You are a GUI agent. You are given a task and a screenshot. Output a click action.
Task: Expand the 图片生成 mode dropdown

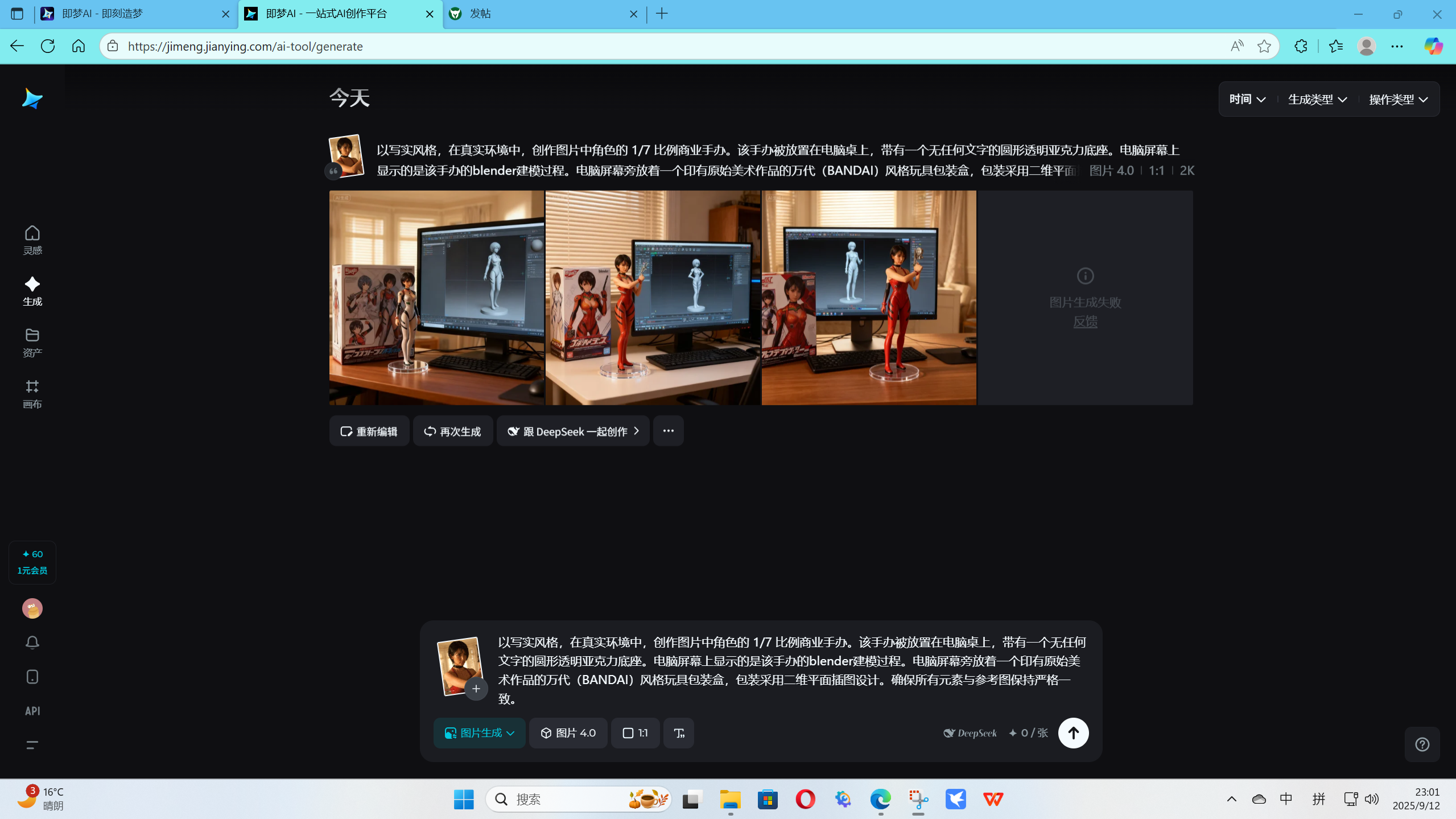pos(479,733)
